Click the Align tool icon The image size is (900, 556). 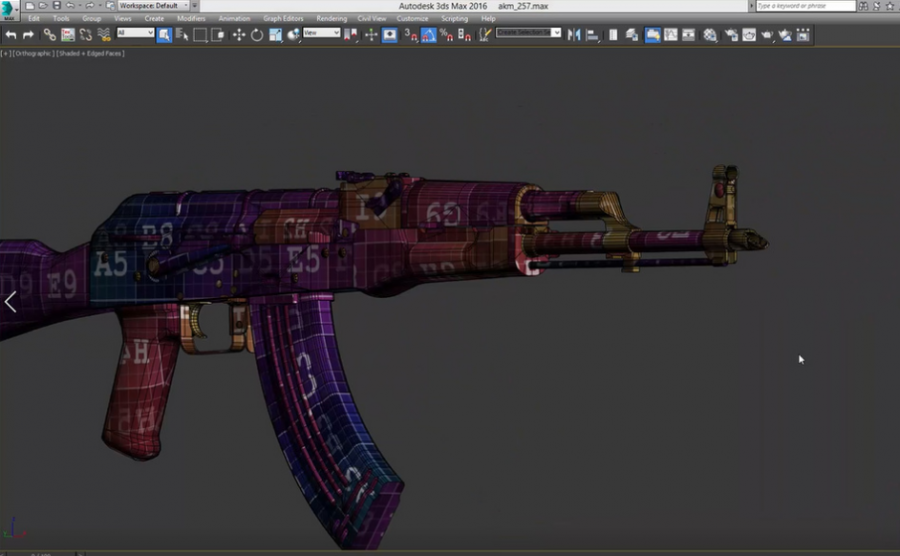592,35
